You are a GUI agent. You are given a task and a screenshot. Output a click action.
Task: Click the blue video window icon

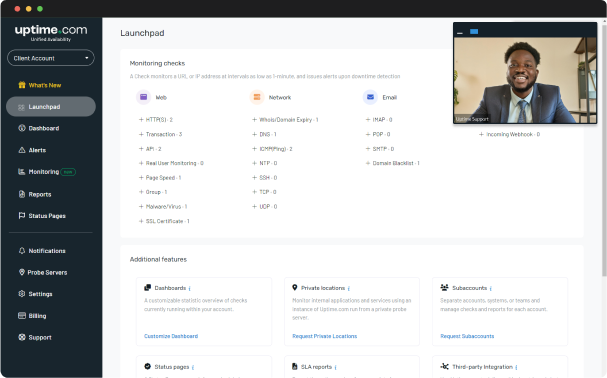click(x=474, y=31)
